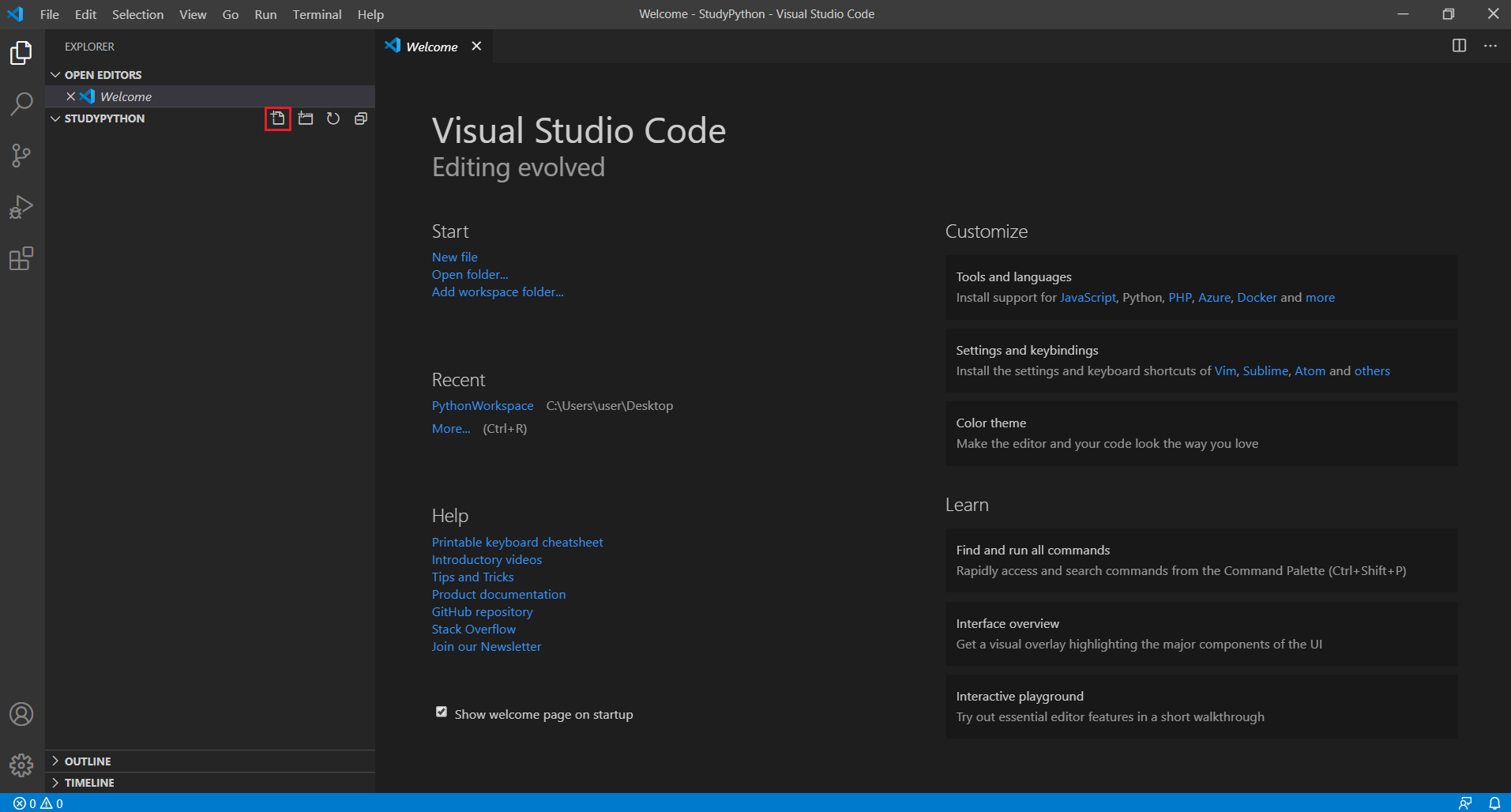Open Introductory videos link
Image resolution: width=1511 pixels, height=812 pixels.
(487, 560)
